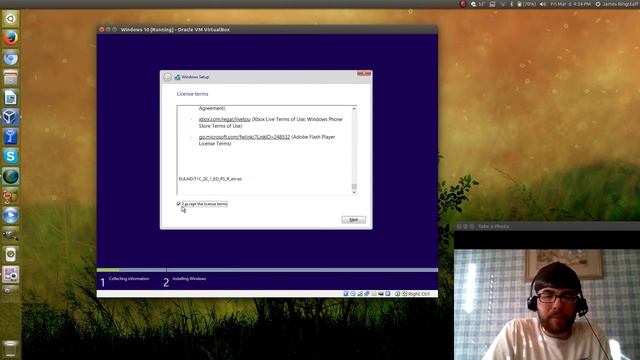Click the License terms heading
Image resolution: width=640 pixels, height=360 pixels.
[192, 94]
